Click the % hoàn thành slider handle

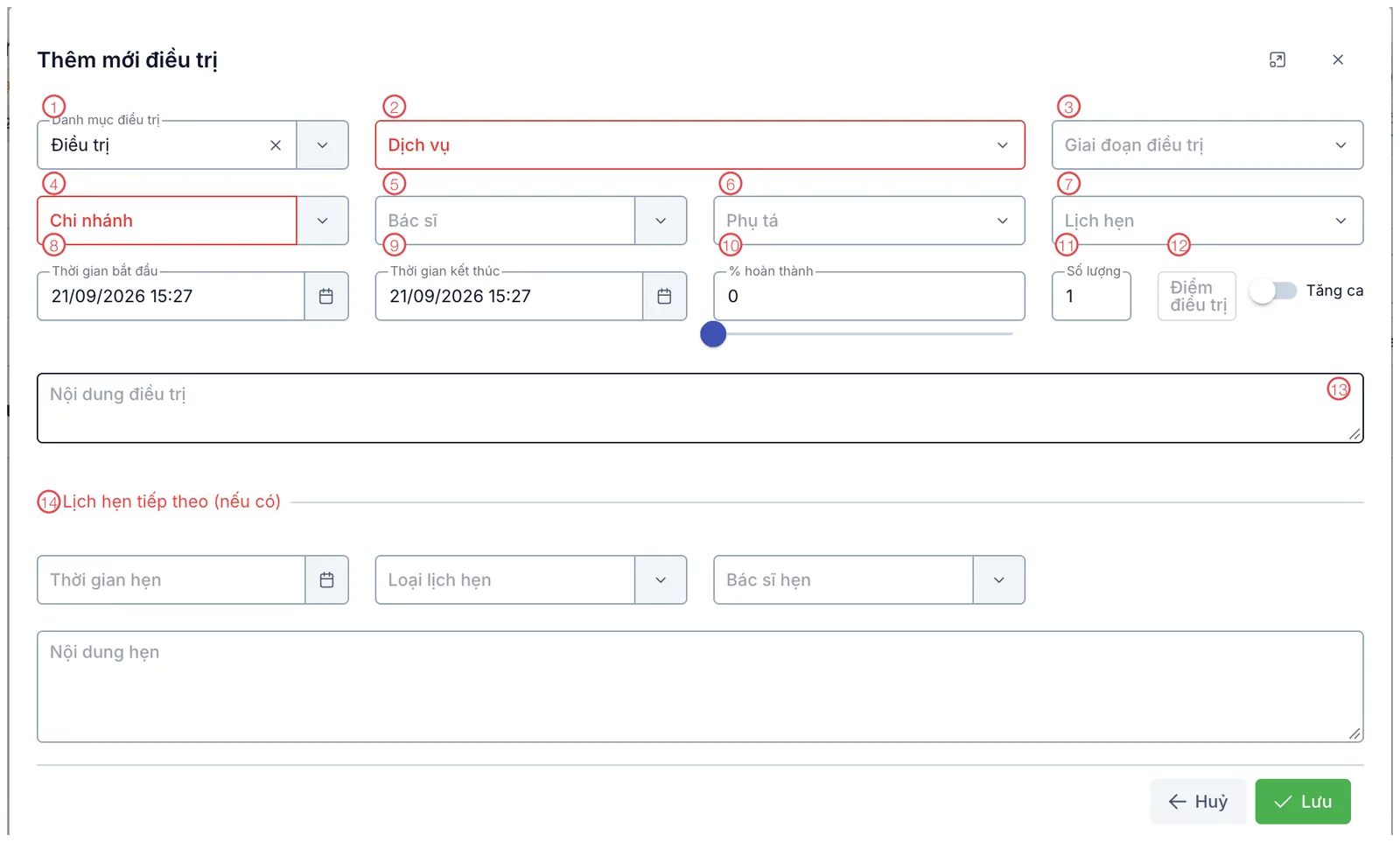(713, 334)
